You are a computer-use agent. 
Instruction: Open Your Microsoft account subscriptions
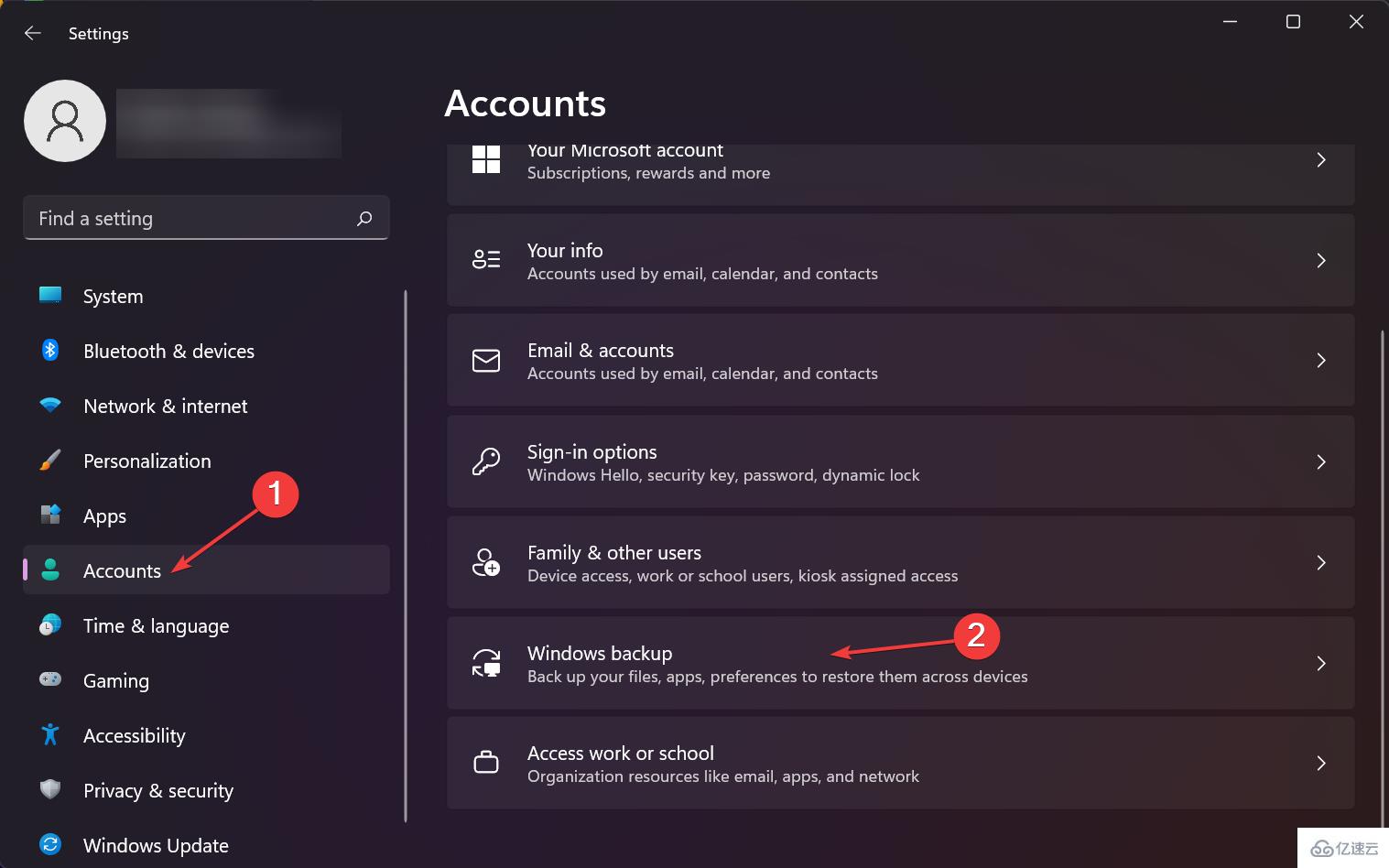tap(900, 174)
